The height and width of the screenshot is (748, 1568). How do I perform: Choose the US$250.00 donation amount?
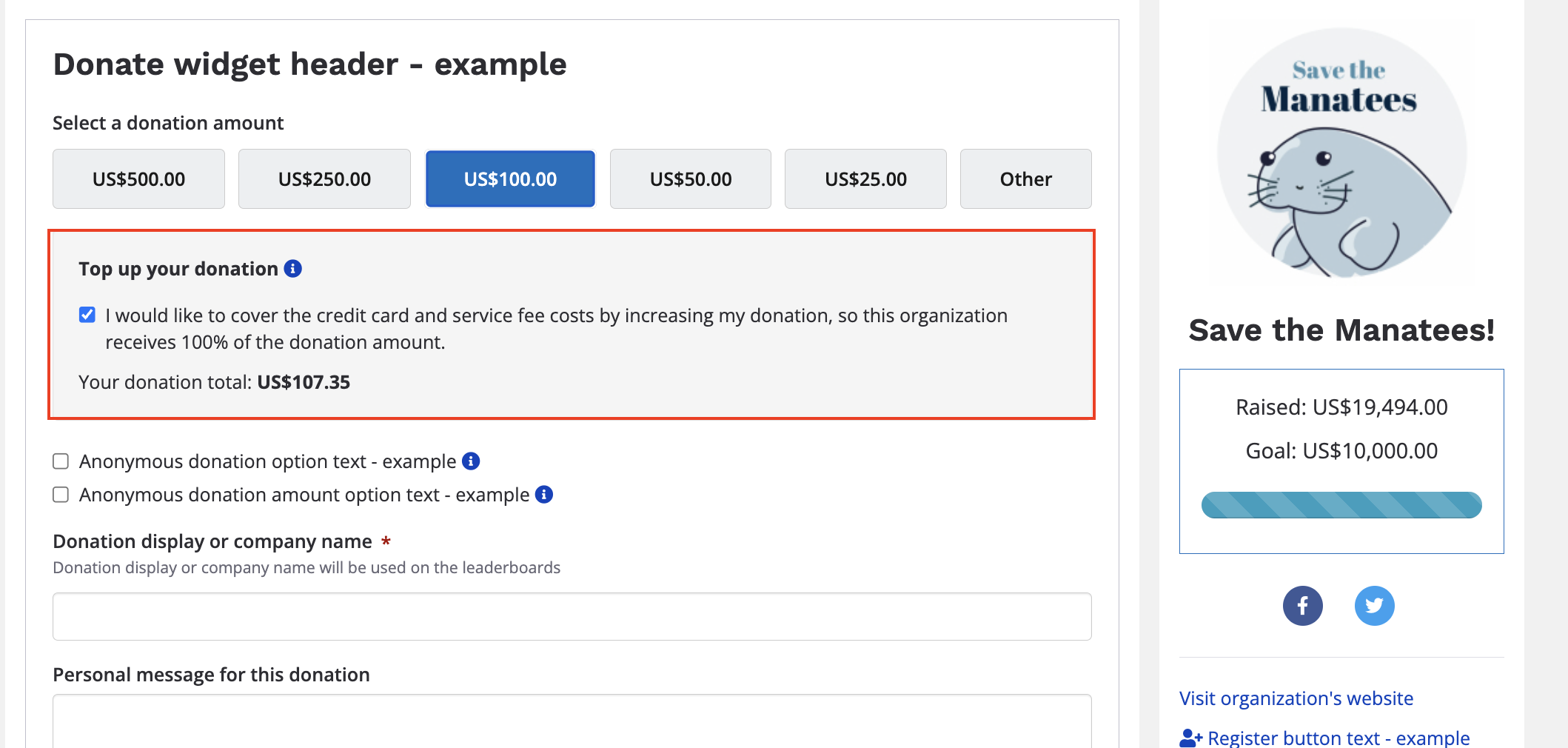[324, 179]
